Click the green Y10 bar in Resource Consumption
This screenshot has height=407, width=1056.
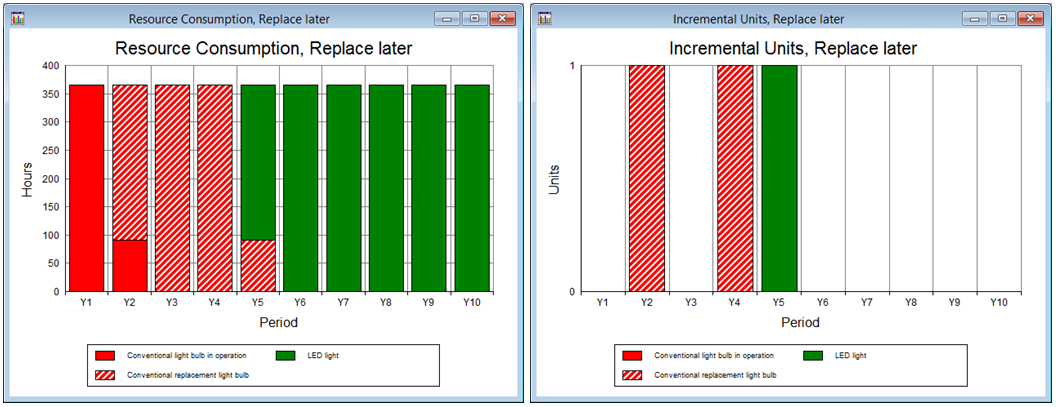click(x=471, y=189)
